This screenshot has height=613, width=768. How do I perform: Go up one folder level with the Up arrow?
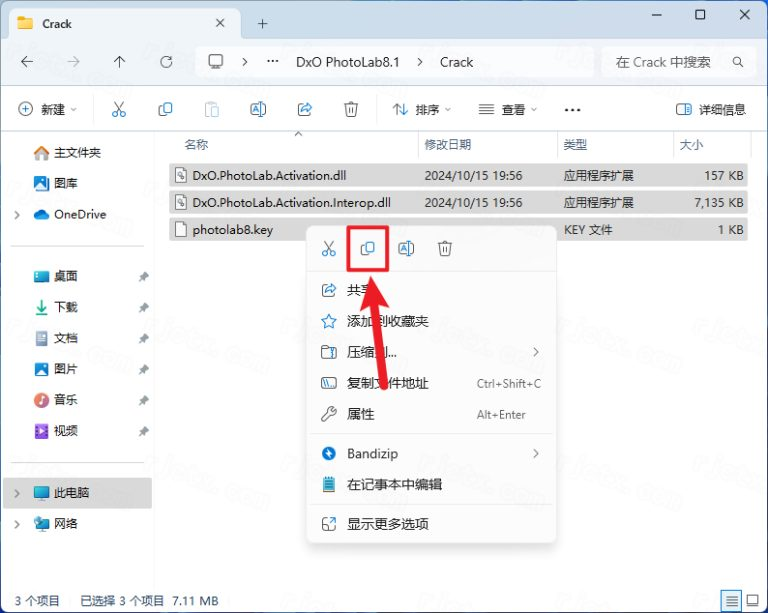click(x=120, y=62)
